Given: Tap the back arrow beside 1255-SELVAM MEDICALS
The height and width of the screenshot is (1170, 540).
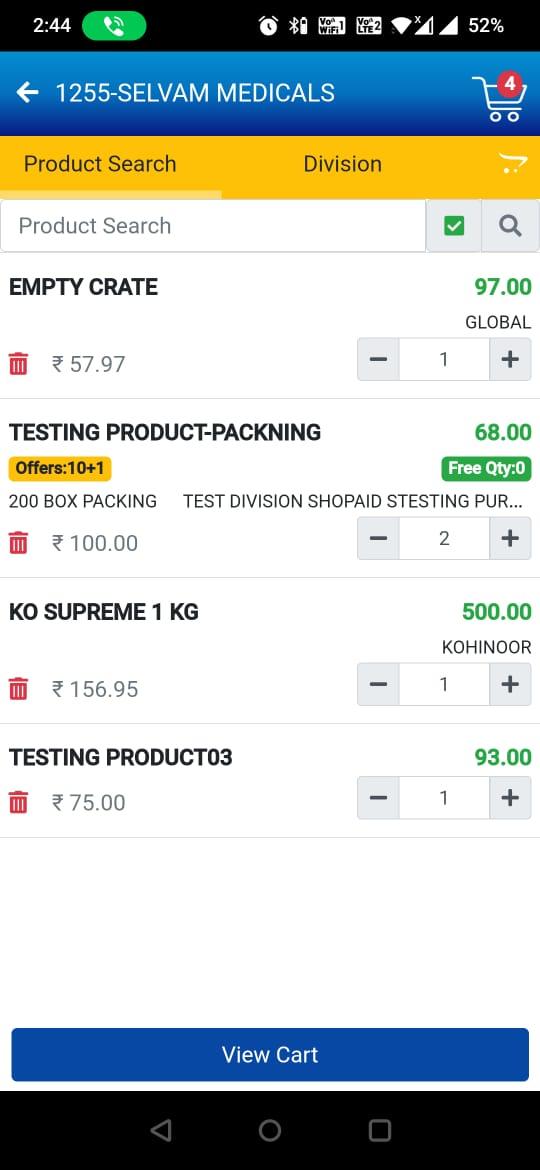Looking at the screenshot, I should (28, 93).
